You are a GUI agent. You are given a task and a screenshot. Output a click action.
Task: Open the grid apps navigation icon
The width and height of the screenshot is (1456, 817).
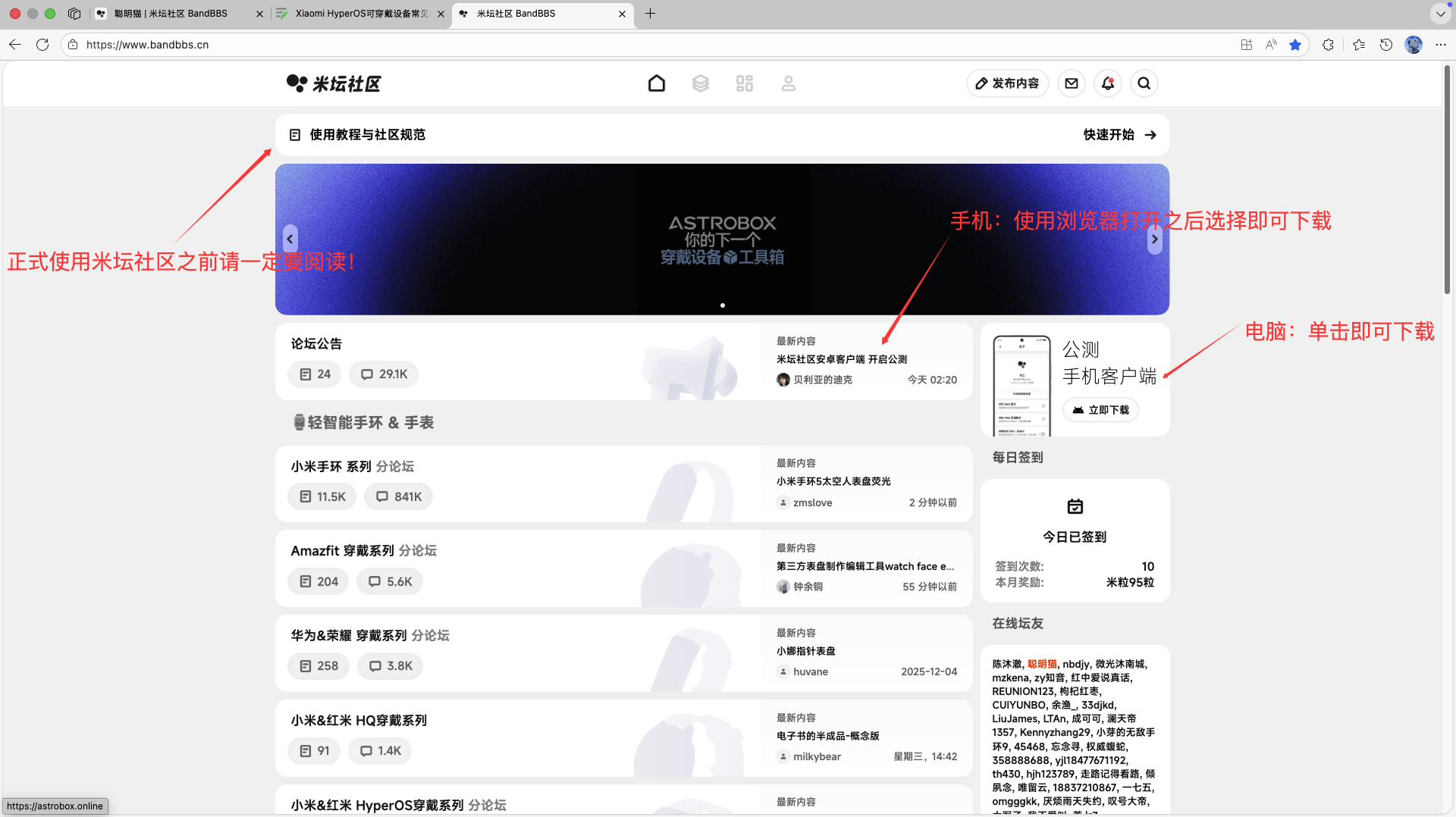click(x=745, y=83)
